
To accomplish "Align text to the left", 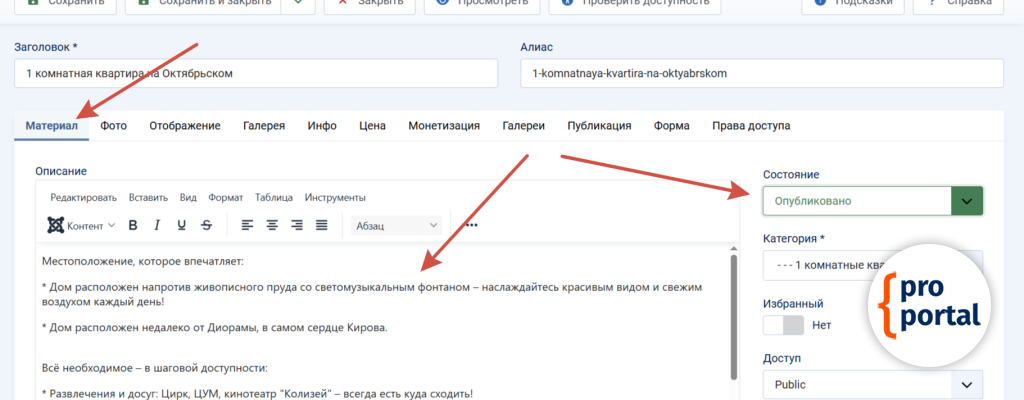I will coord(247,225).
